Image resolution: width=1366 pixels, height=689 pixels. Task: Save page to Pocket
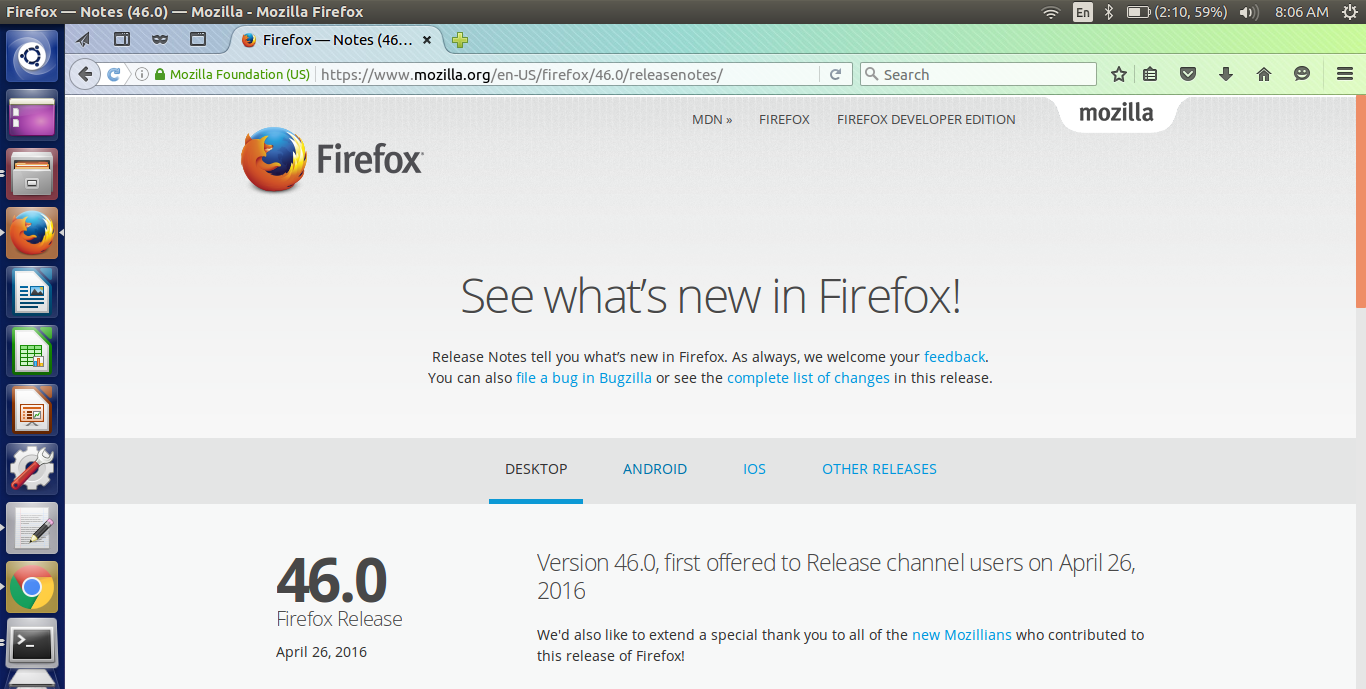tap(1188, 74)
